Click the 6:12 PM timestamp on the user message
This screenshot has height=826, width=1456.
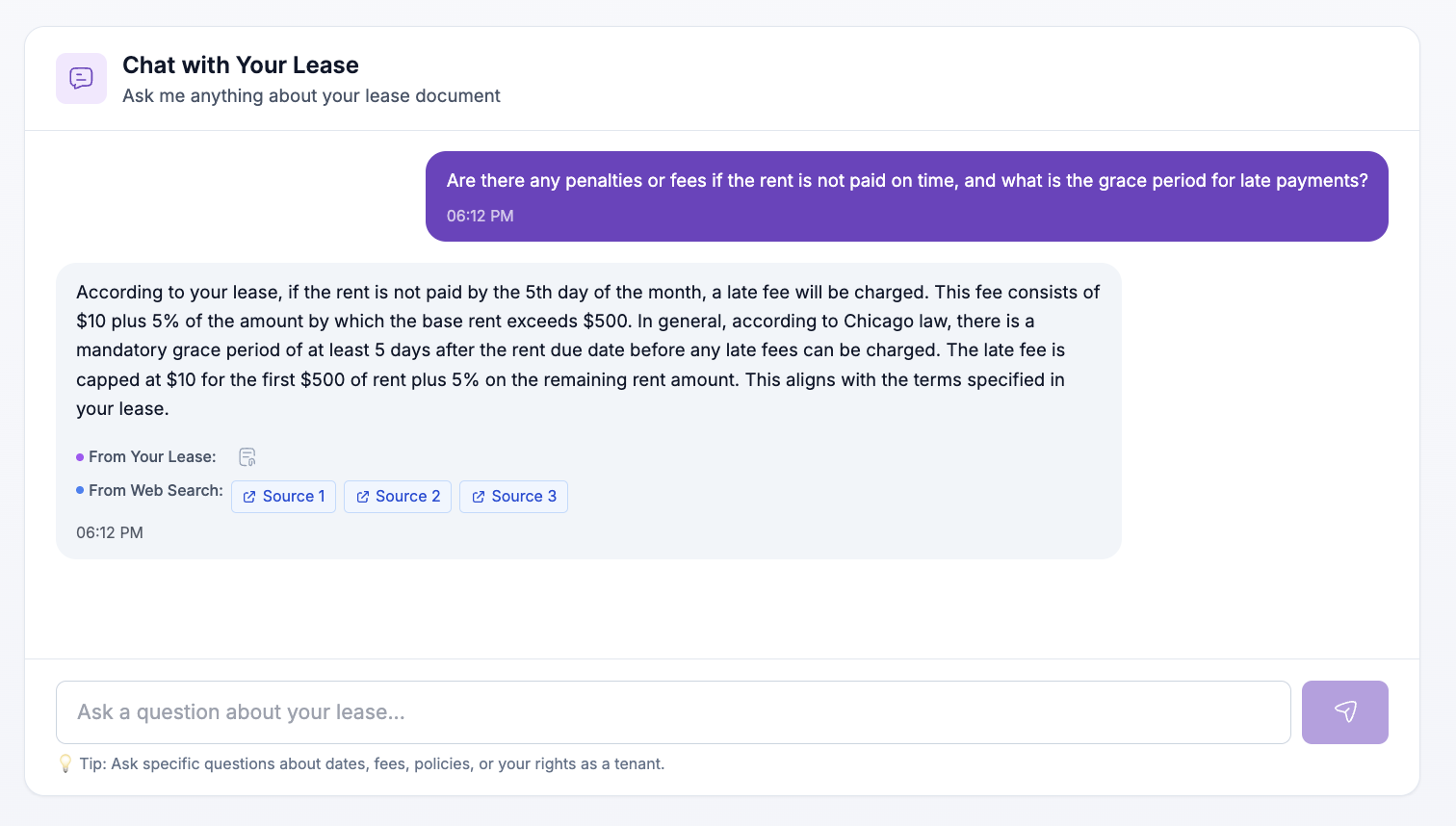coord(479,216)
